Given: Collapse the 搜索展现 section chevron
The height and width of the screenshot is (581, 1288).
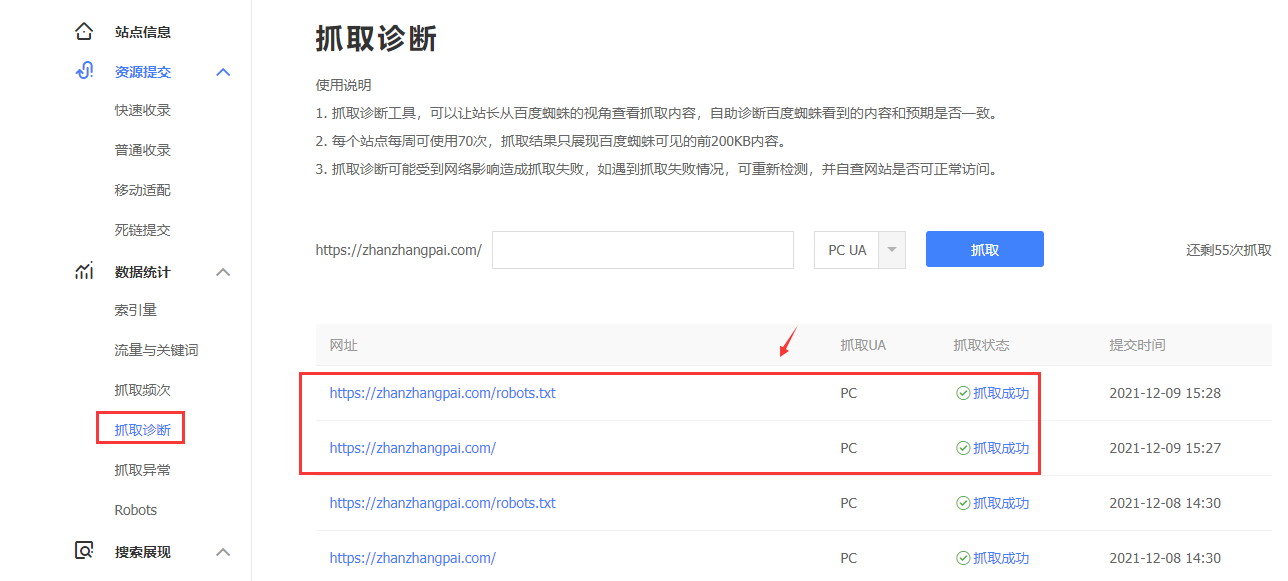Looking at the screenshot, I should coord(224,552).
